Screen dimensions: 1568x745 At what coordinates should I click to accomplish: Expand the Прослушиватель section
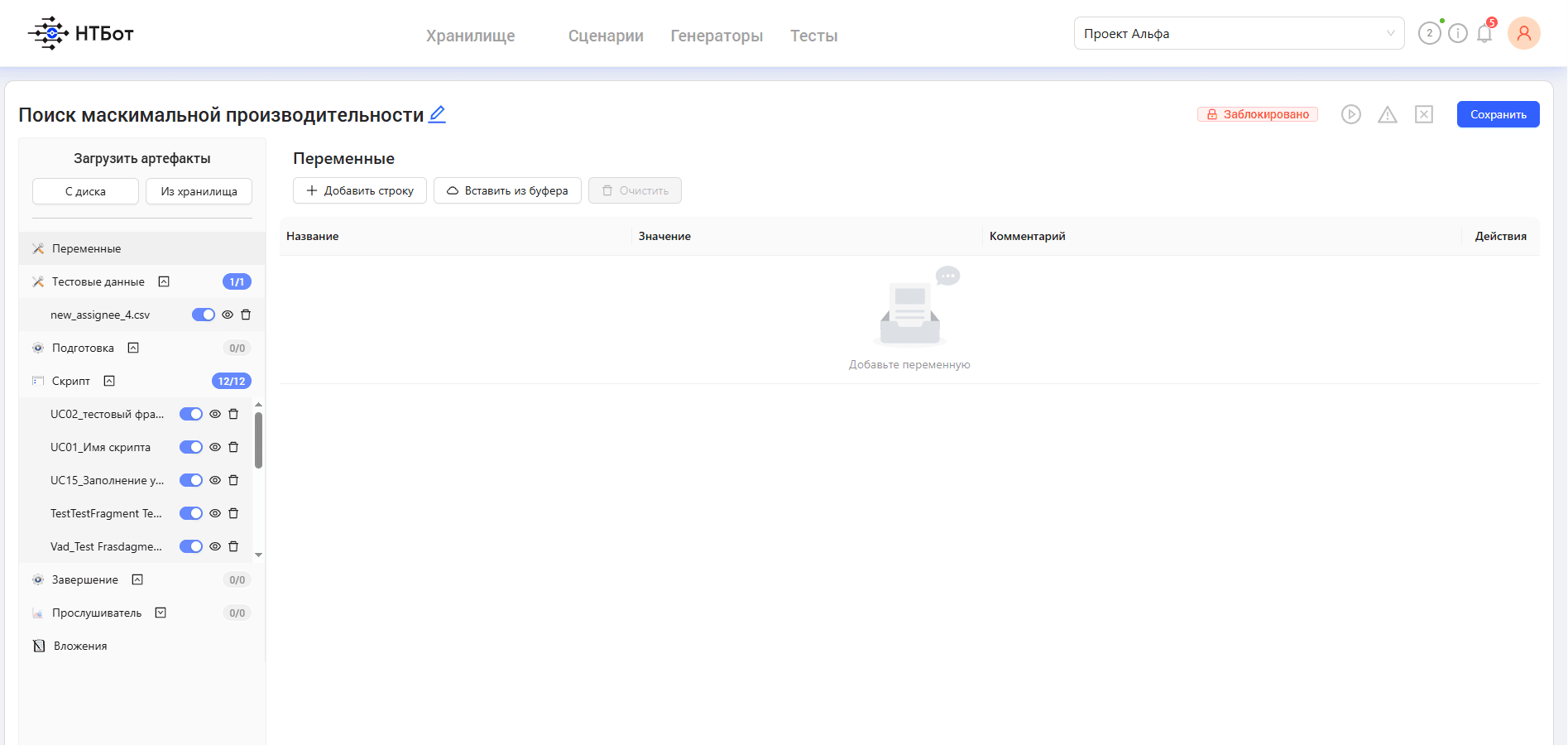click(161, 613)
